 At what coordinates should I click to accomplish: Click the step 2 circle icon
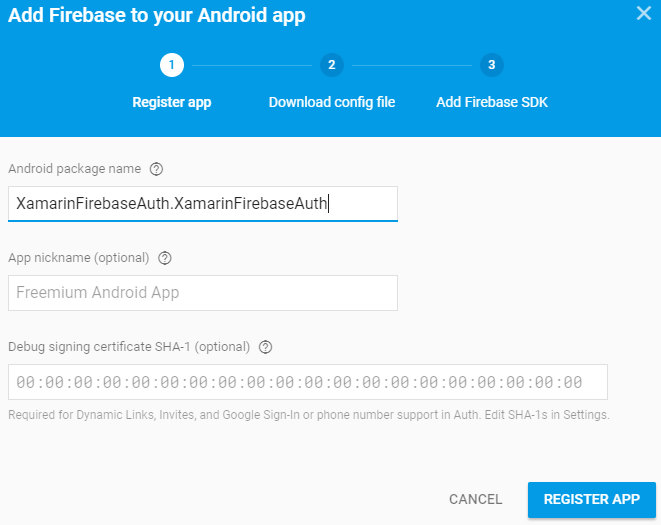pos(332,66)
